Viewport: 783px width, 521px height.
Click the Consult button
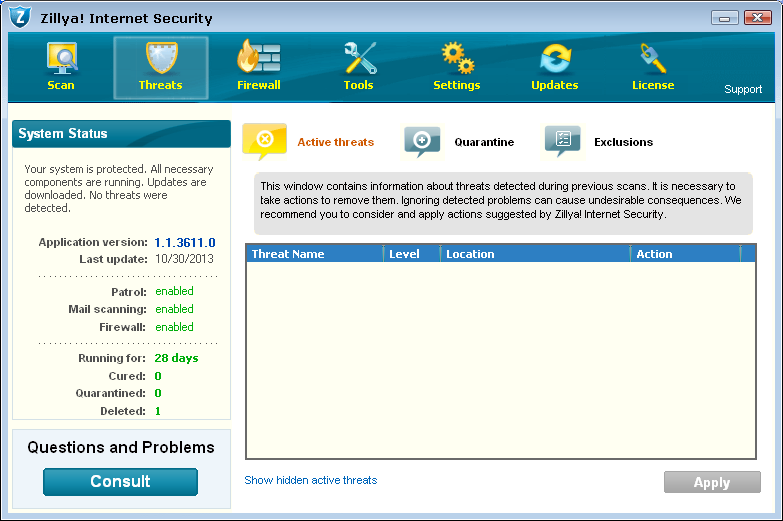(x=120, y=482)
